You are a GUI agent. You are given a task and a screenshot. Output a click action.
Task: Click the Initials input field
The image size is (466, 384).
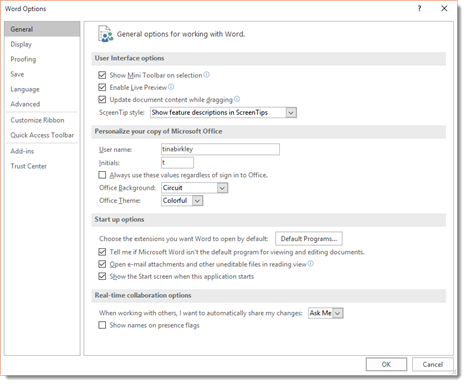click(177, 163)
